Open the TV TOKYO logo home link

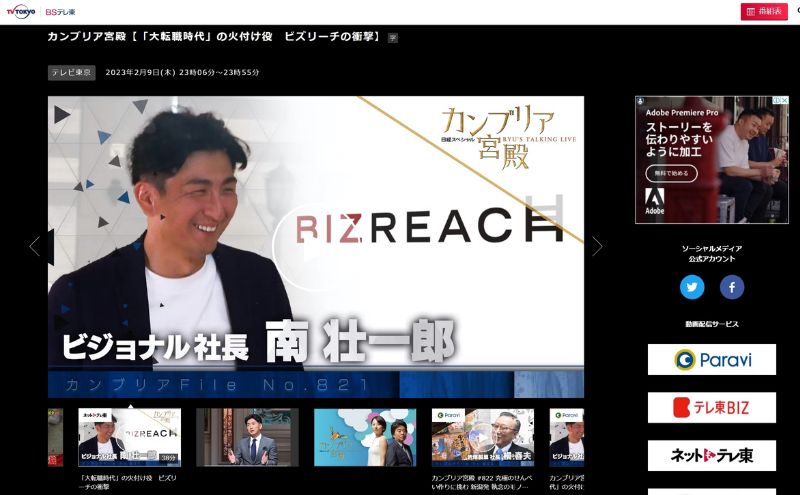20,11
